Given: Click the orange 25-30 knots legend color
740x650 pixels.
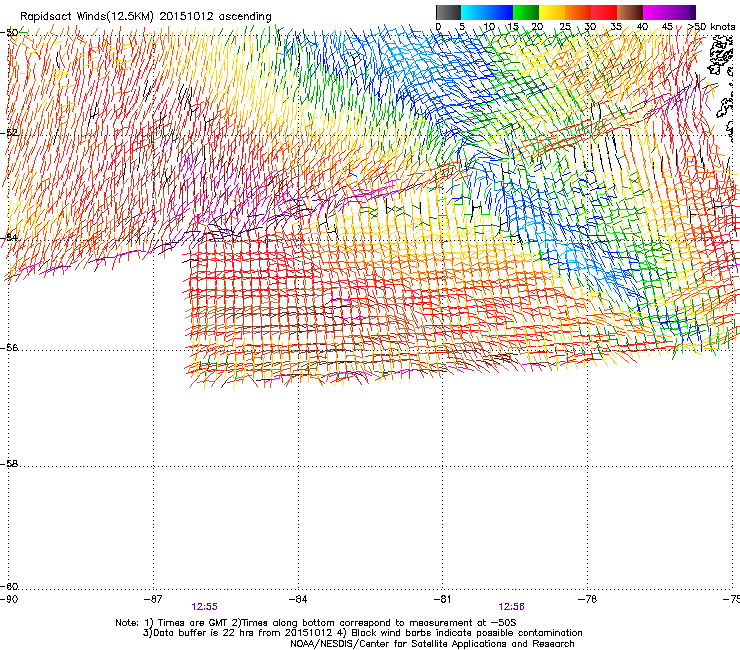Looking at the screenshot, I should tap(578, 12).
